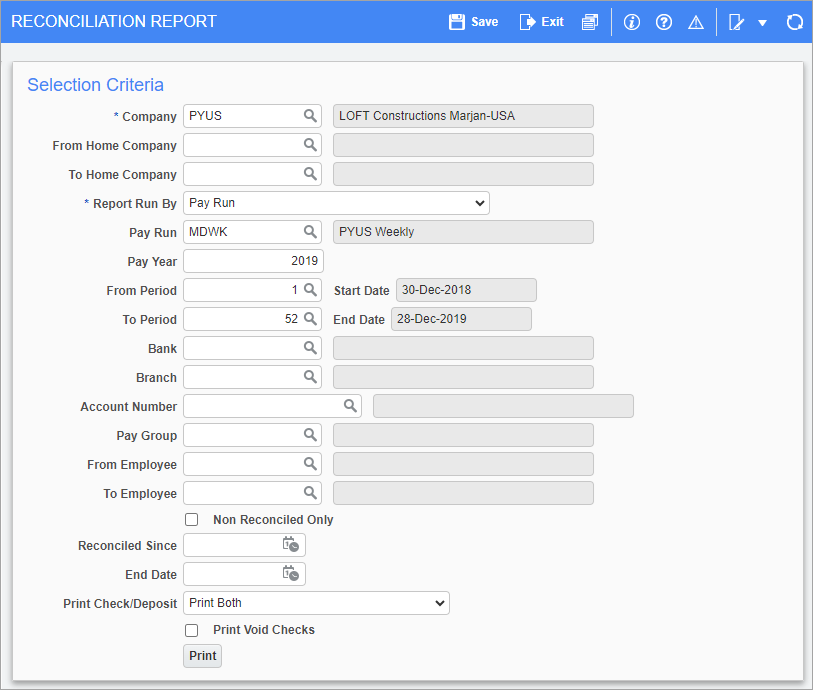813x690 pixels.
Task: Click the refresh icon in header
Action: click(794, 22)
